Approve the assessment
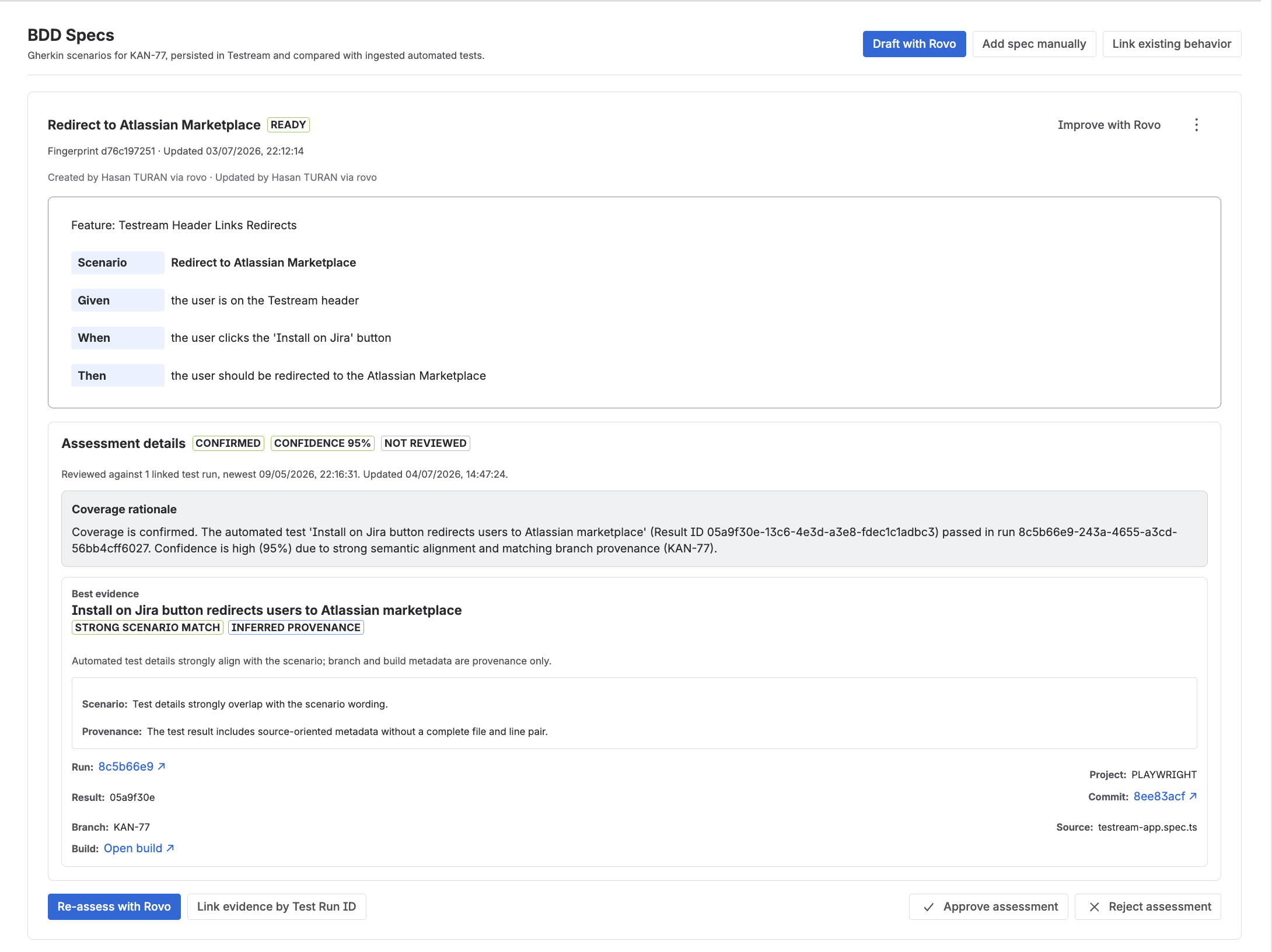This screenshot has height=952, width=1272. click(x=988, y=907)
